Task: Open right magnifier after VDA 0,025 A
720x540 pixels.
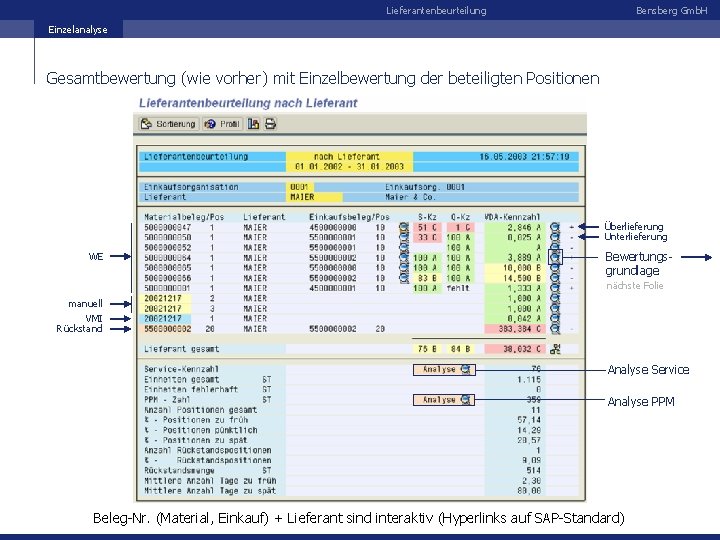Action: (555, 237)
